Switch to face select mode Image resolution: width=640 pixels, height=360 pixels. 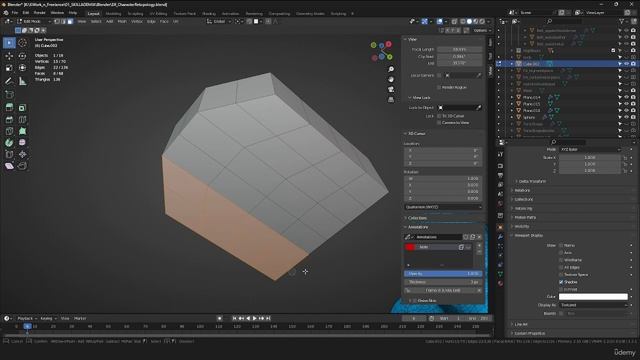tap(70, 21)
